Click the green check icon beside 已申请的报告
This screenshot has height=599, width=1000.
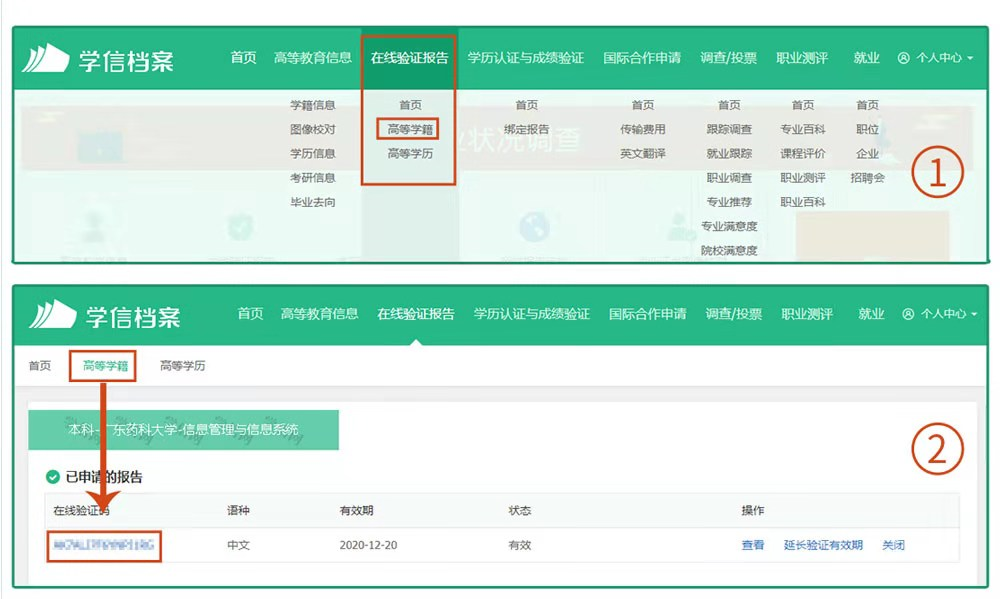(x=53, y=477)
